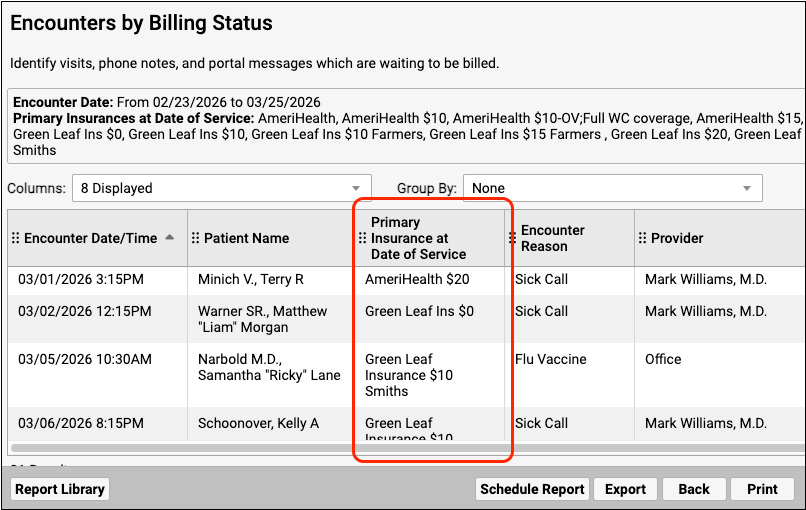The height and width of the screenshot is (510, 806).
Task: Click the horizontal scrollbar under the table
Action: pyautogui.click(x=400, y=448)
